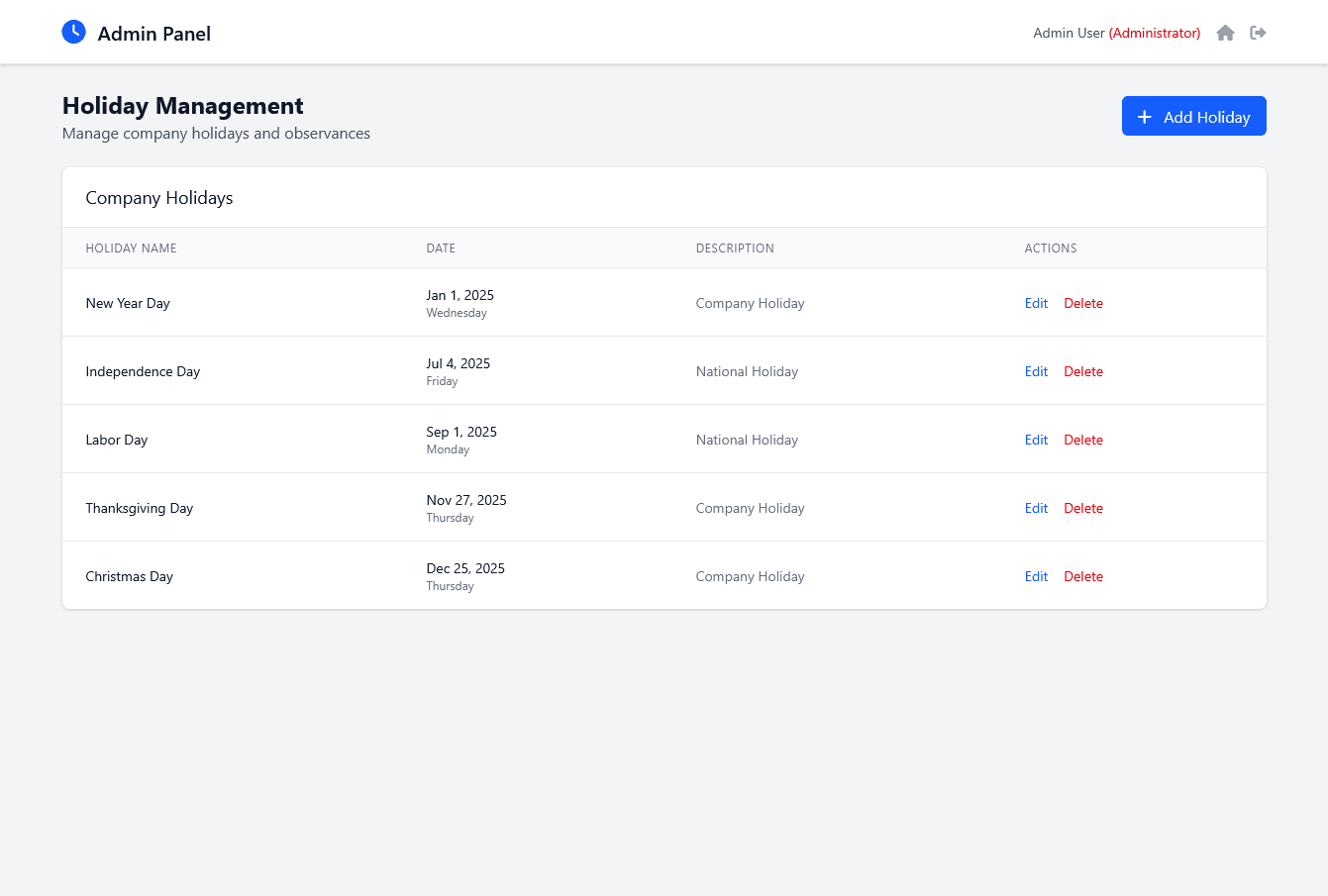The width and height of the screenshot is (1328, 896).
Task: Click the home icon in the header
Action: click(1225, 33)
